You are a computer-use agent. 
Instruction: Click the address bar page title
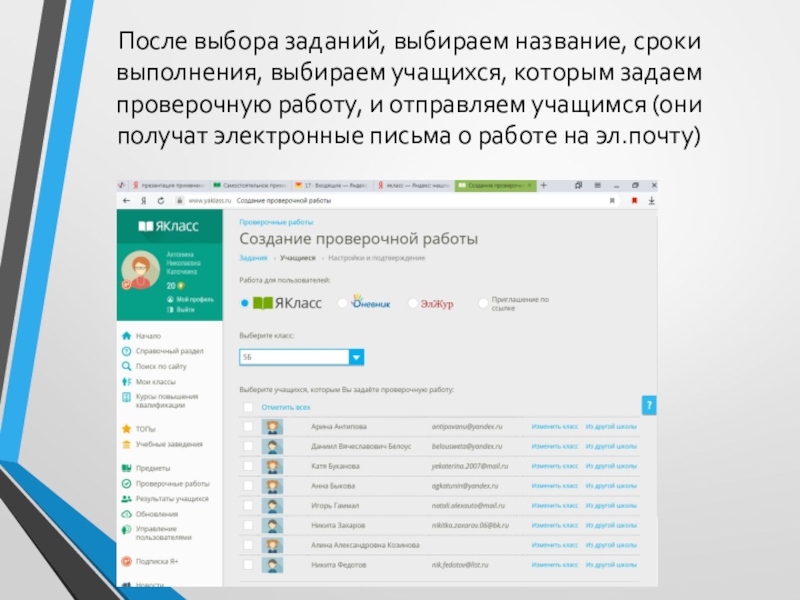click(284, 201)
